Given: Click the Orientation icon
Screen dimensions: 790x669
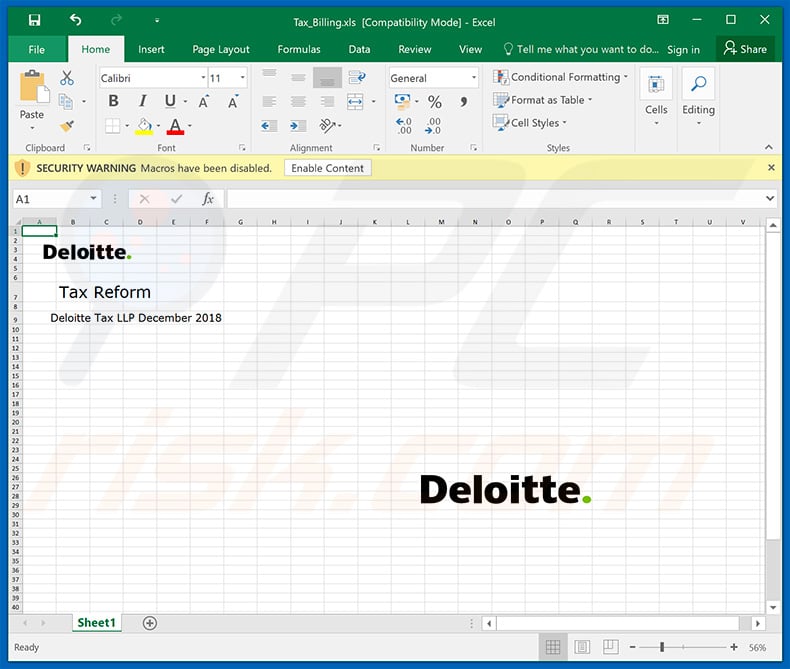Looking at the screenshot, I should 327,125.
